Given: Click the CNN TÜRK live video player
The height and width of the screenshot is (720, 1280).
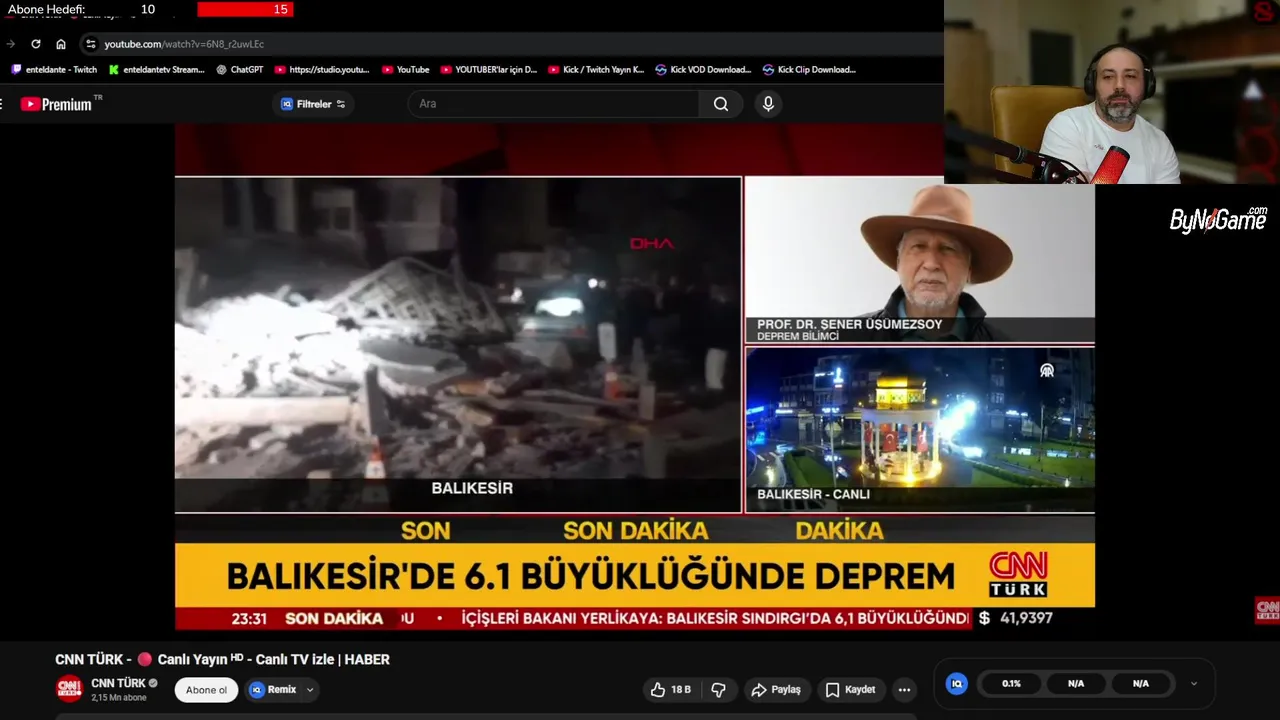Looking at the screenshot, I should 635,377.
